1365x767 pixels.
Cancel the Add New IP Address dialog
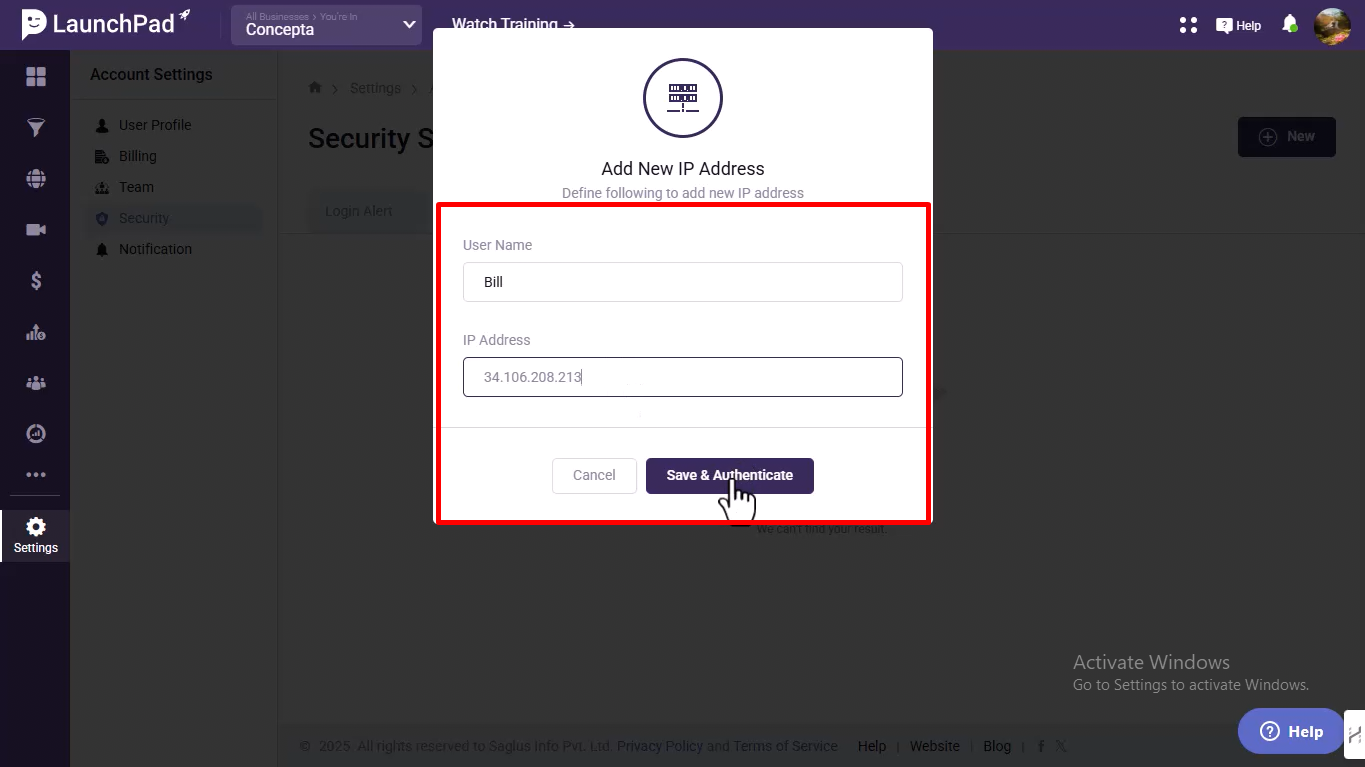click(594, 475)
